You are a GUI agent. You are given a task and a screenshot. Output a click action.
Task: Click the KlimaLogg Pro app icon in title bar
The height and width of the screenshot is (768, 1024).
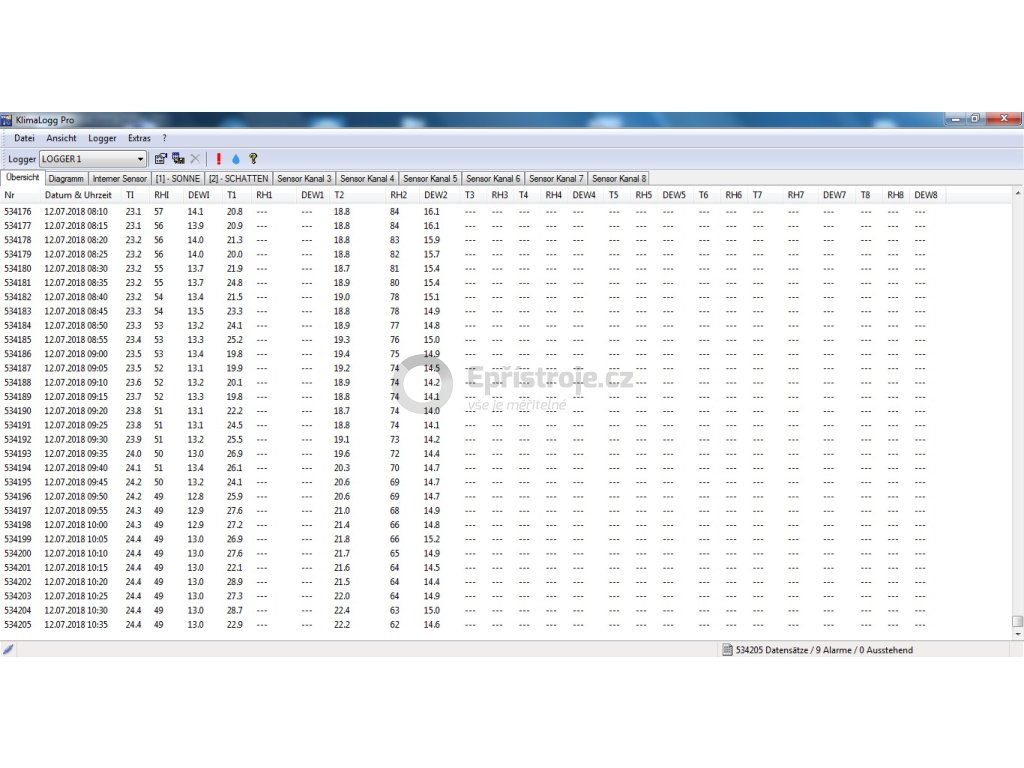[x=7, y=120]
